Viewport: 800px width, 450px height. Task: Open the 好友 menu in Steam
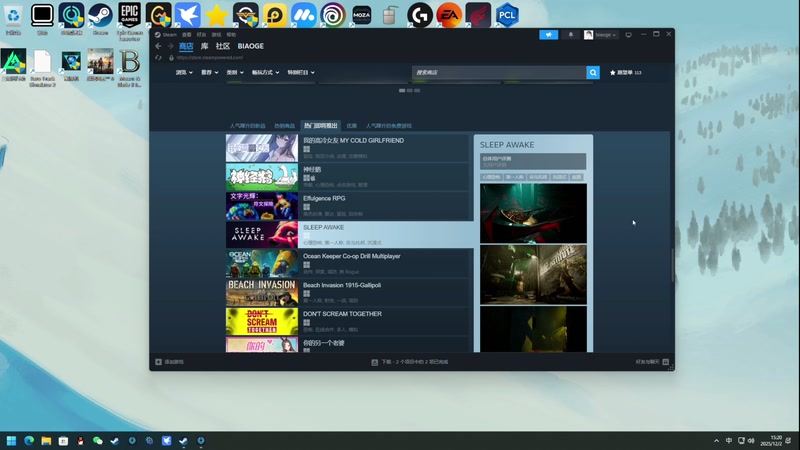202,35
